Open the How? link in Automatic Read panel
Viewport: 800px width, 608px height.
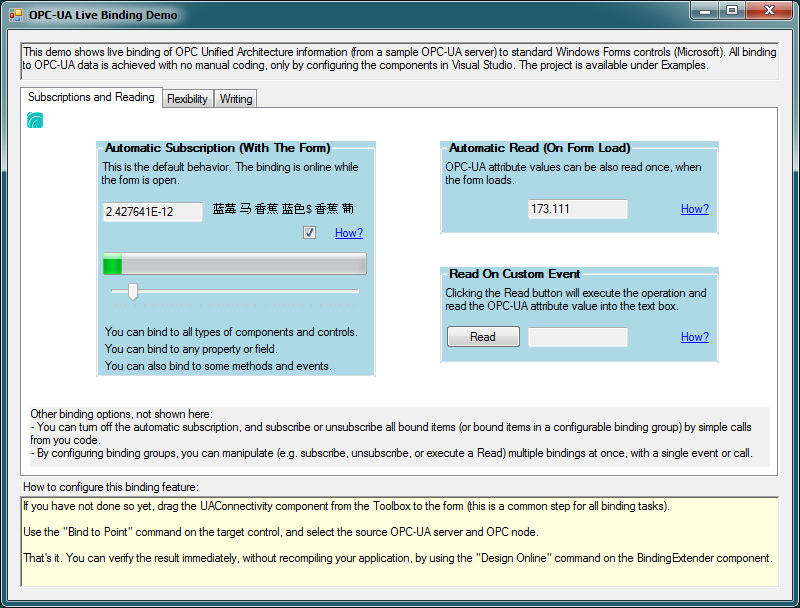click(694, 209)
